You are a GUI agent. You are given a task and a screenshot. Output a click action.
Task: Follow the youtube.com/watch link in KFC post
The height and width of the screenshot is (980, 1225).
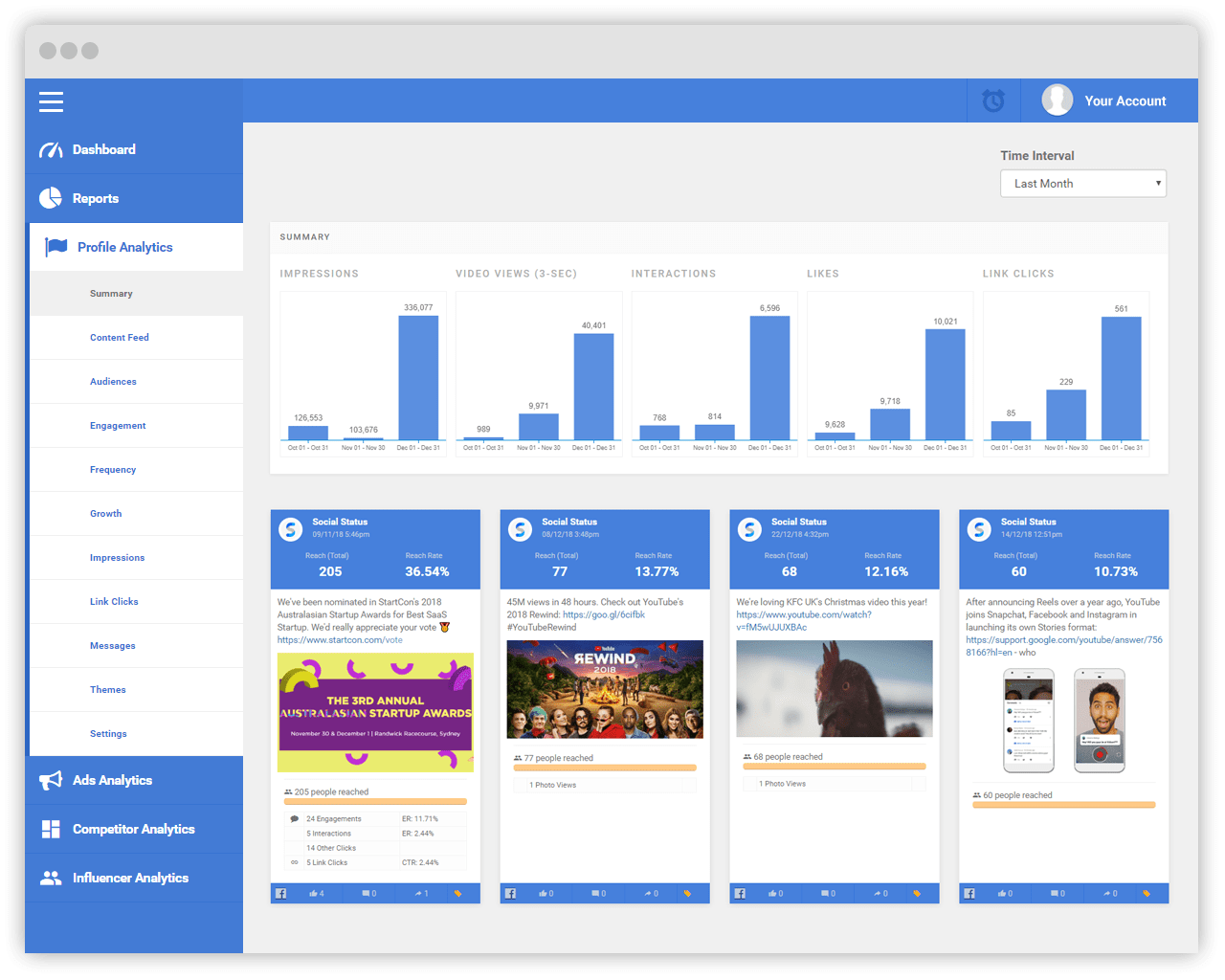click(804, 621)
